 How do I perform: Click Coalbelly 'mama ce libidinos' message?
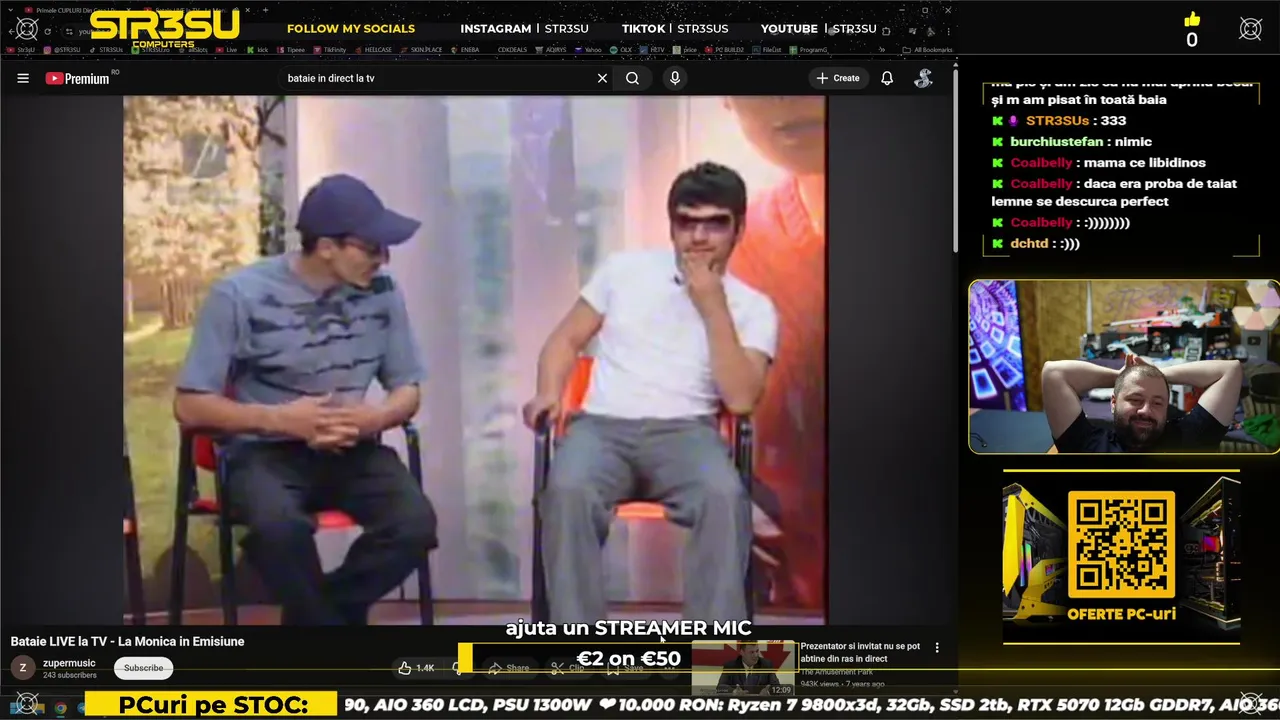click(1099, 163)
